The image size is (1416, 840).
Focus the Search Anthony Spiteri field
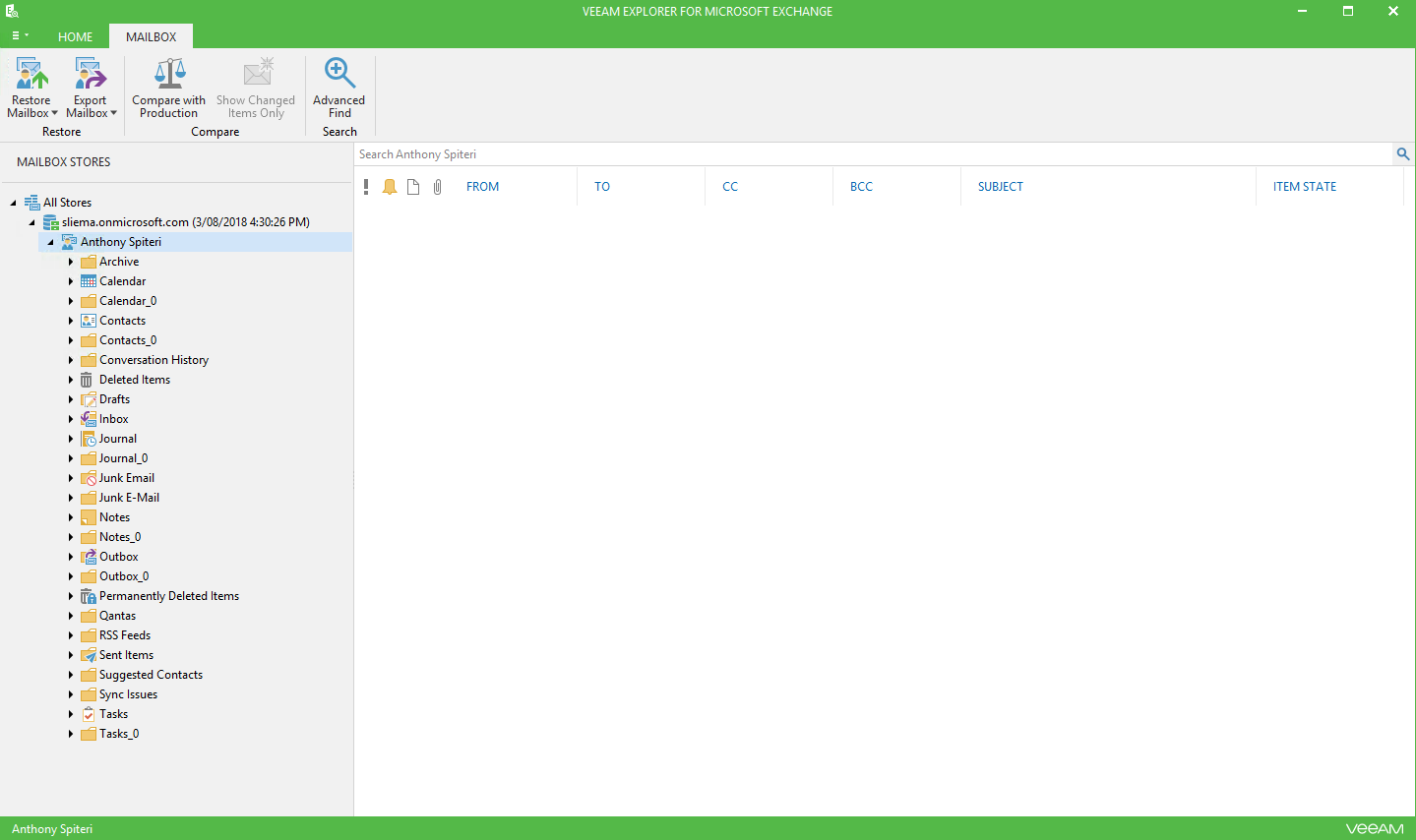(874, 154)
